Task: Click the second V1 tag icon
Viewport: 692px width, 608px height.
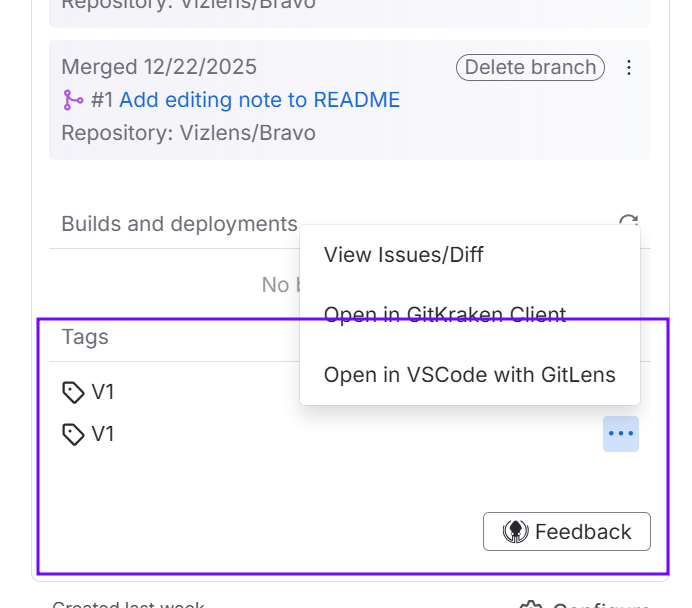Action: (73, 434)
